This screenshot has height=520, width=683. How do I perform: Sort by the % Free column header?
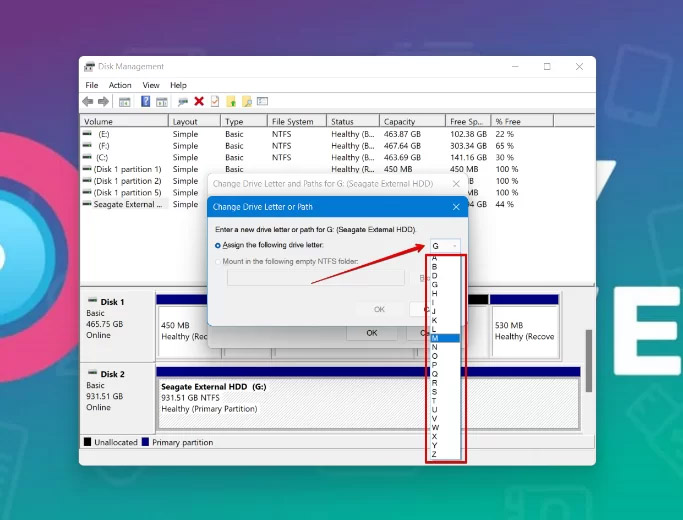point(522,122)
